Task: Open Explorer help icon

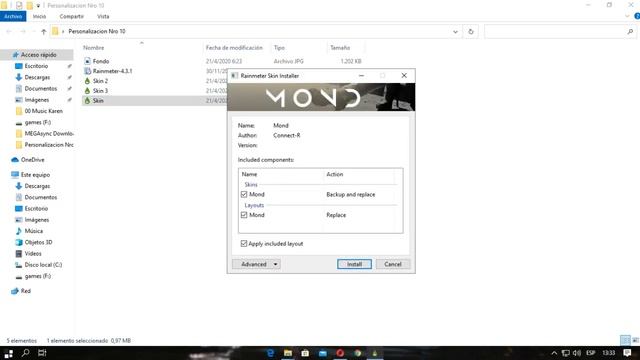Action: click(637, 16)
